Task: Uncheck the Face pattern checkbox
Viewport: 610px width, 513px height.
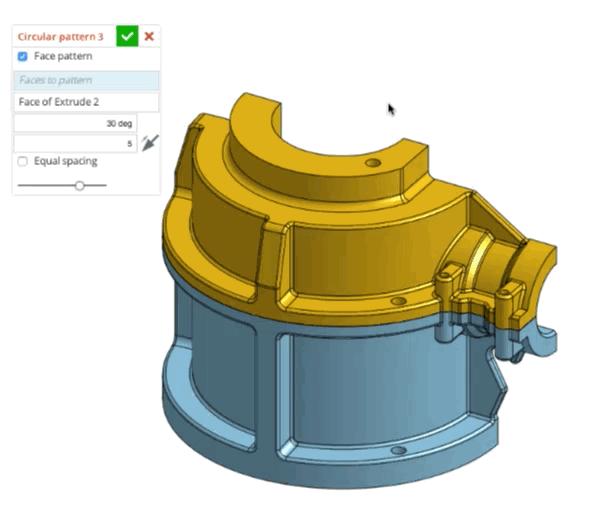Action: pos(23,57)
